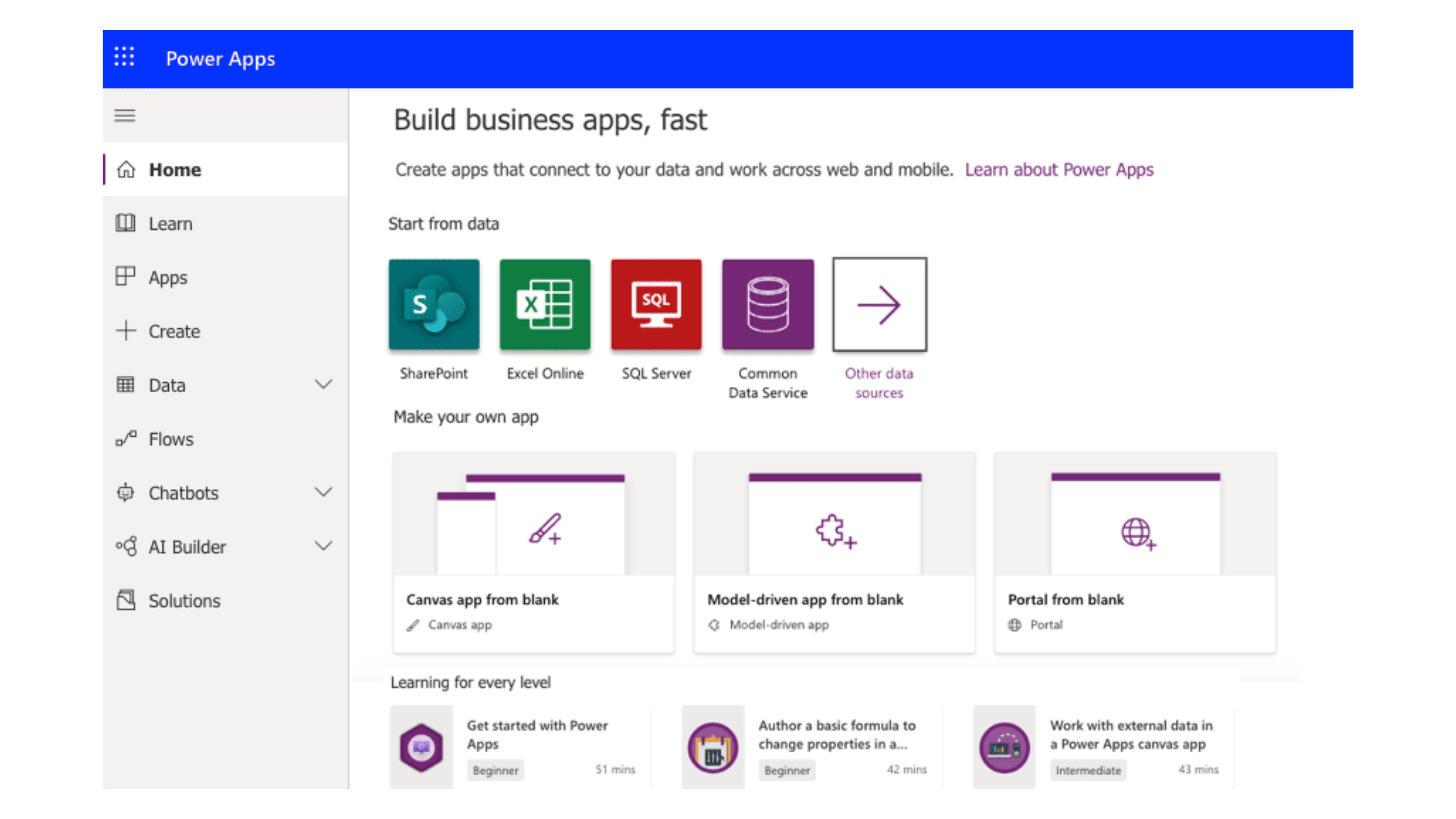The image size is (1456, 819).
Task: Open Other data sources arrow tile
Action: click(879, 305)
